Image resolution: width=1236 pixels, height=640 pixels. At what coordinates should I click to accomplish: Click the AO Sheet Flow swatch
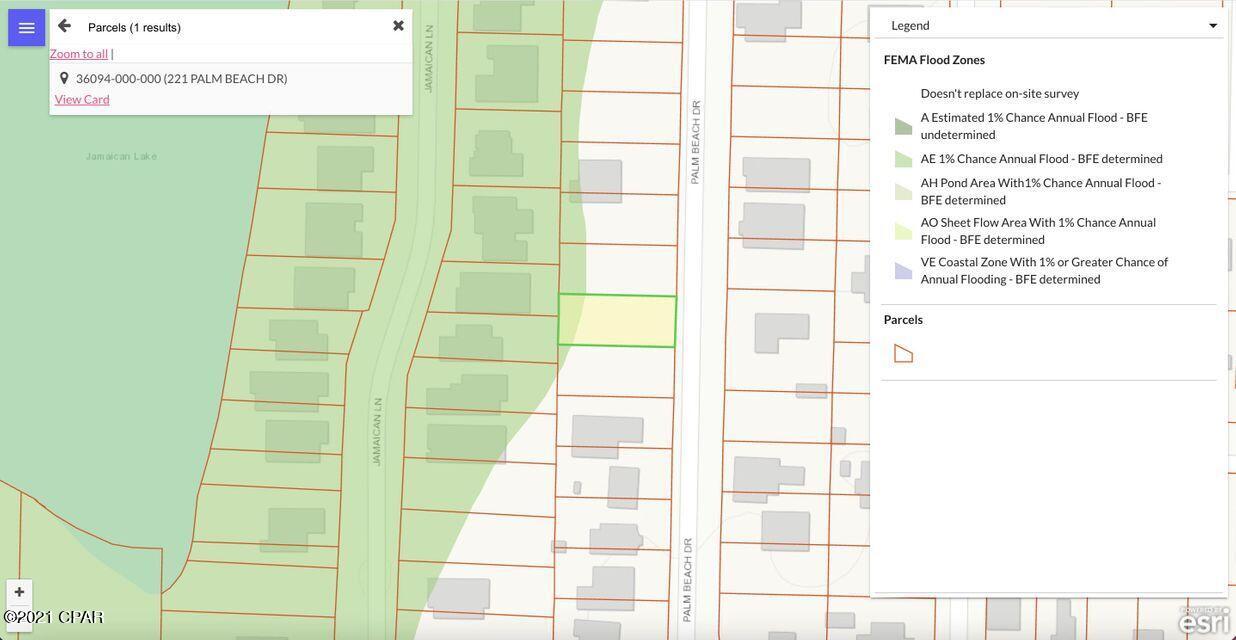click(903, 231)
